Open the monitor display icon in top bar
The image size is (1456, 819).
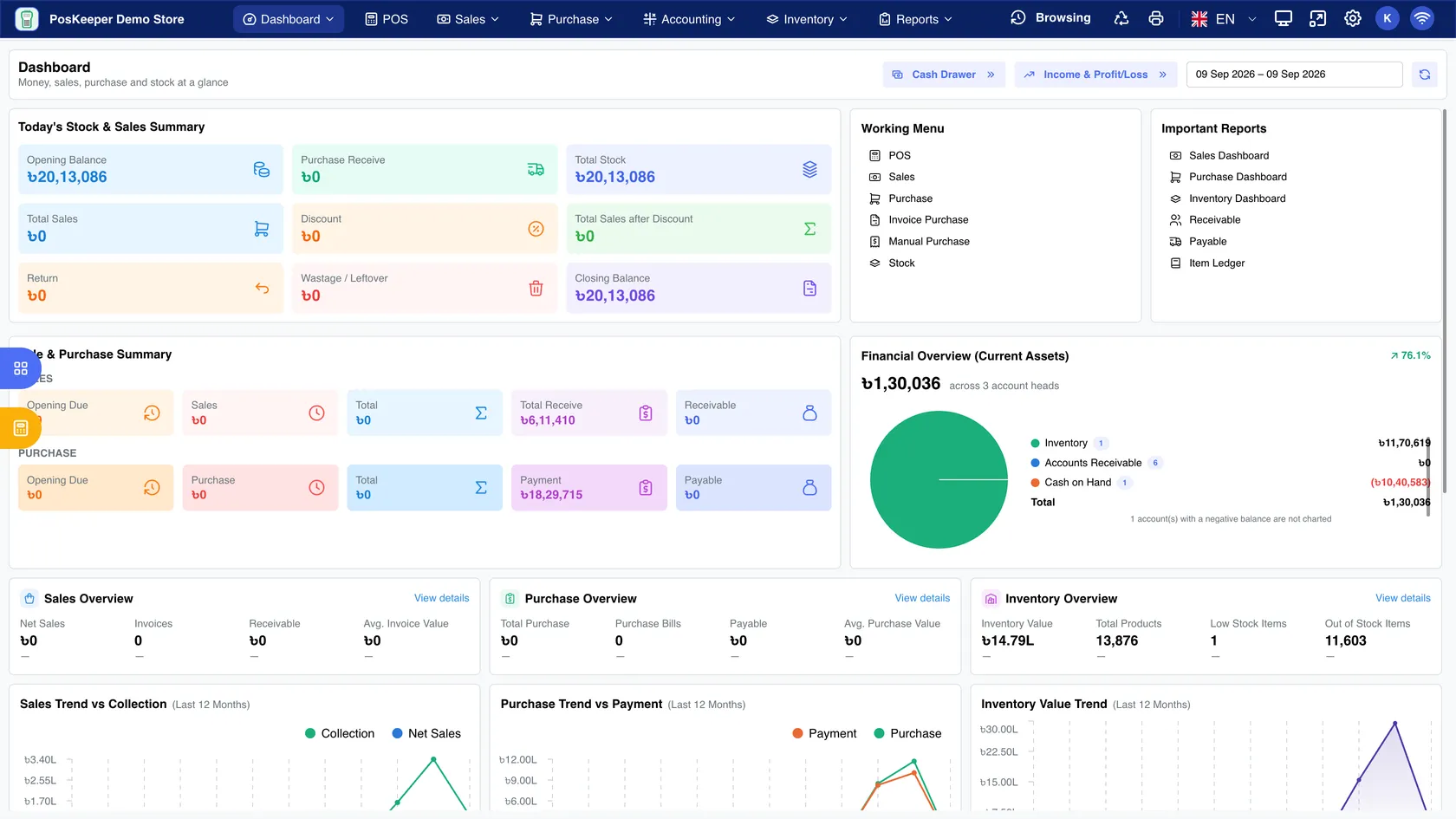pyautogui.click(x=1284, y=19)
